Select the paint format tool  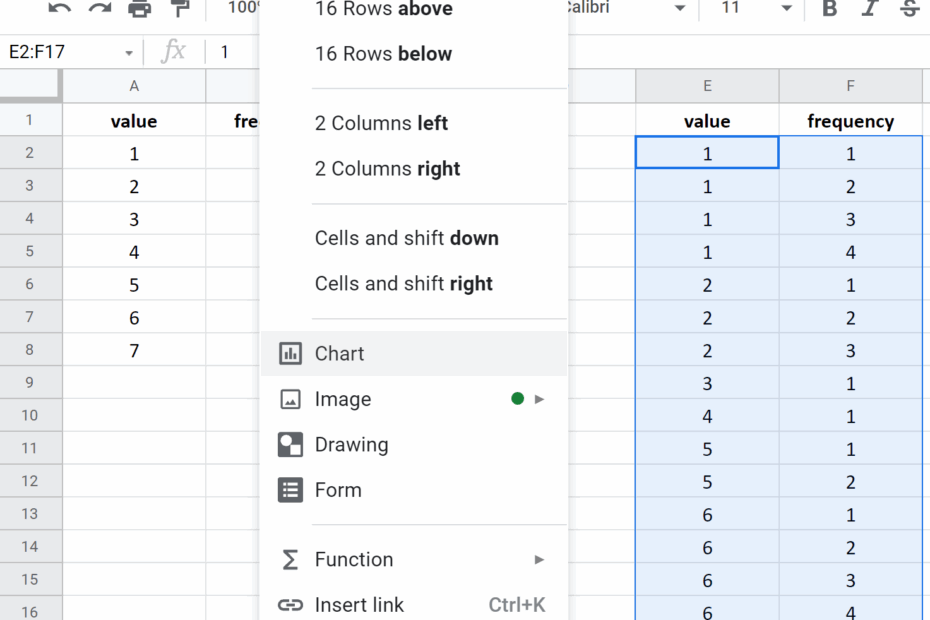(180, 8)
